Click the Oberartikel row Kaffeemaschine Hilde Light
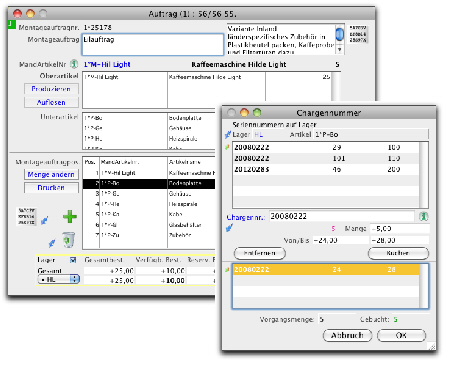Image resolution: width=454 pixels, height=366 pixels. click(x=207, y=77)
